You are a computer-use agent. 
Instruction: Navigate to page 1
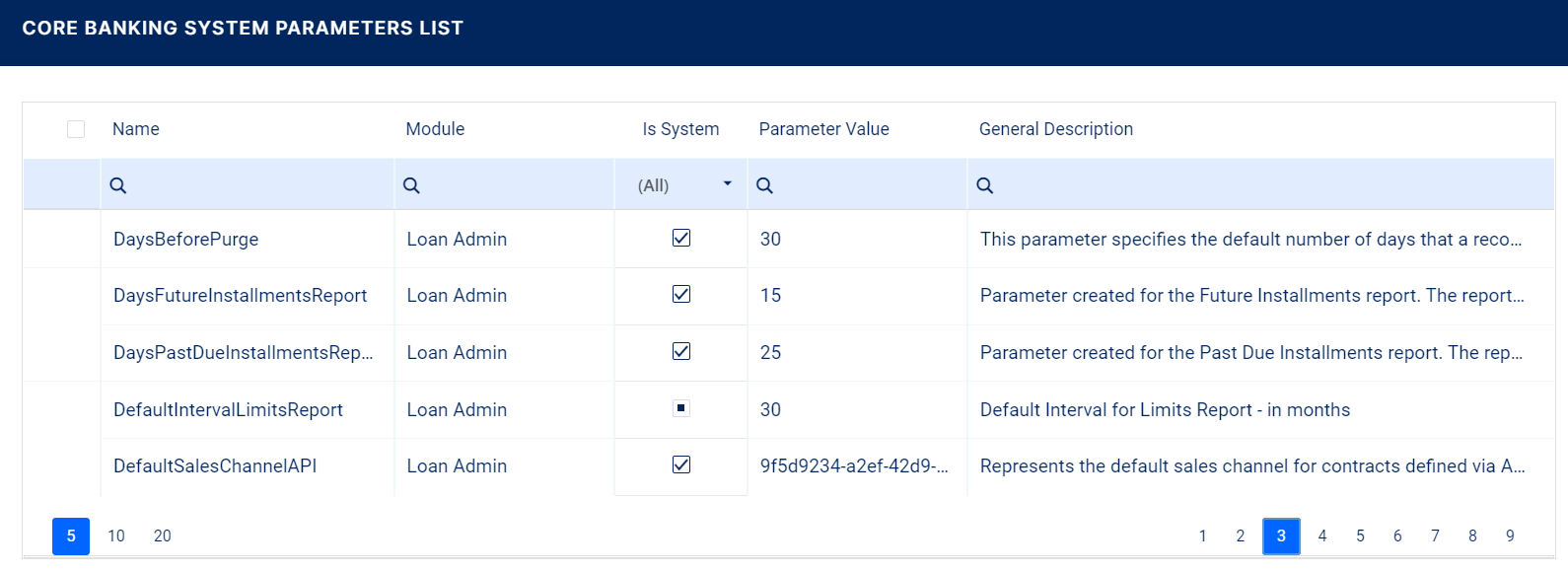1202,535
